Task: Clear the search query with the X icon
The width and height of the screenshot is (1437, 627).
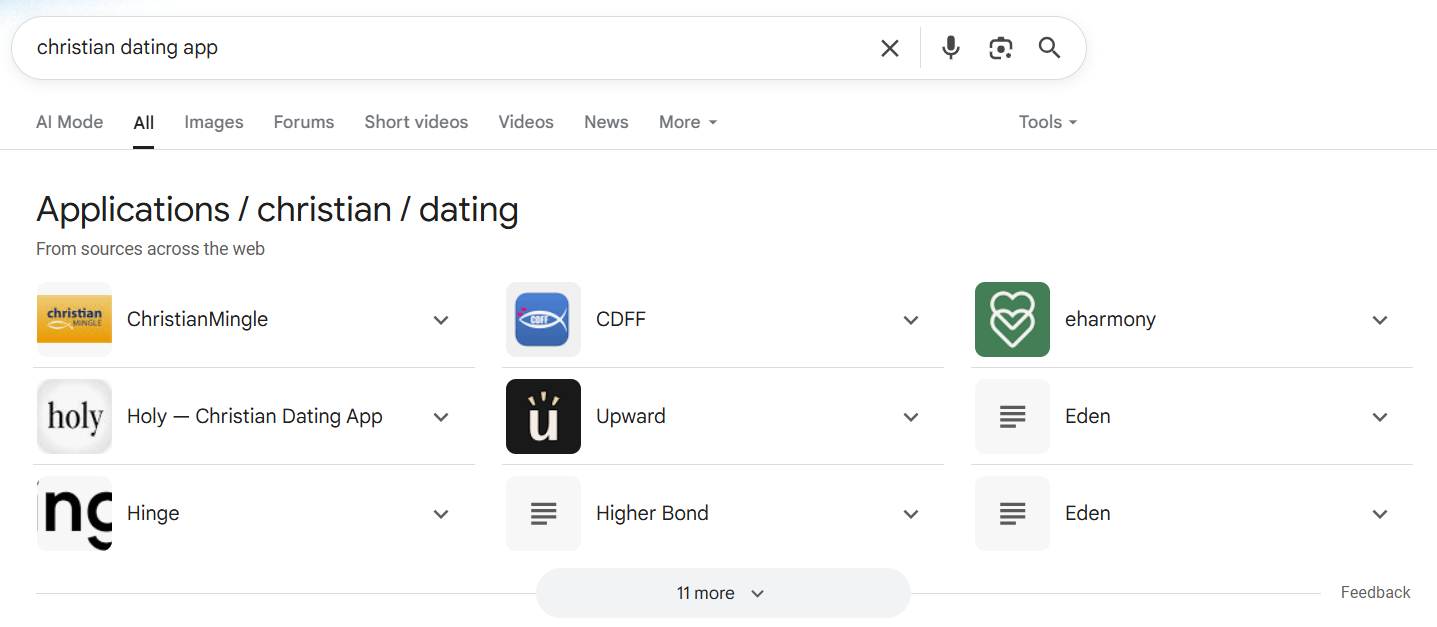Action: (x=889, y=48)
